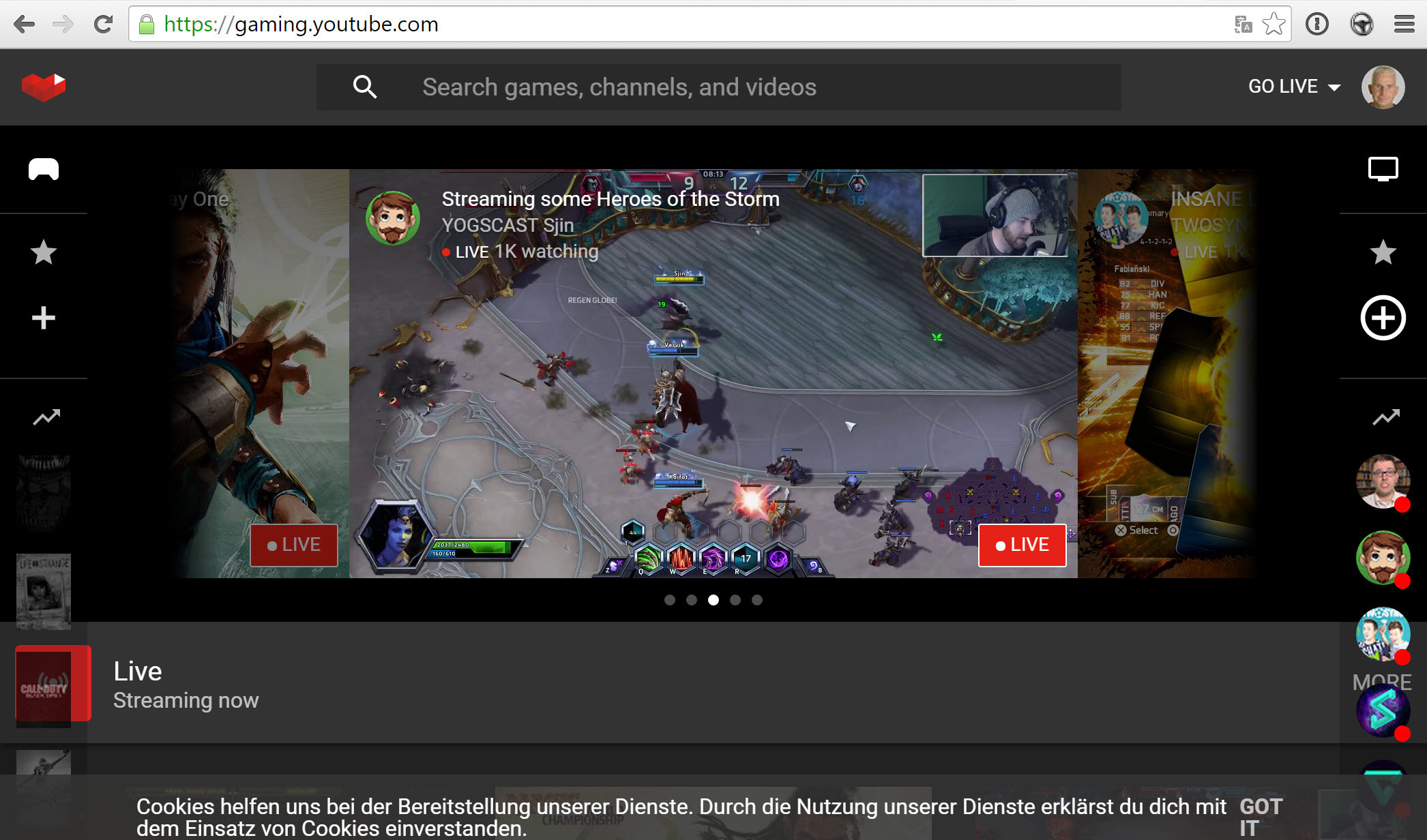Click the left sidebar plus add-games icon
The width and height of the screenshot is (1427, 840).
point(44,318)
